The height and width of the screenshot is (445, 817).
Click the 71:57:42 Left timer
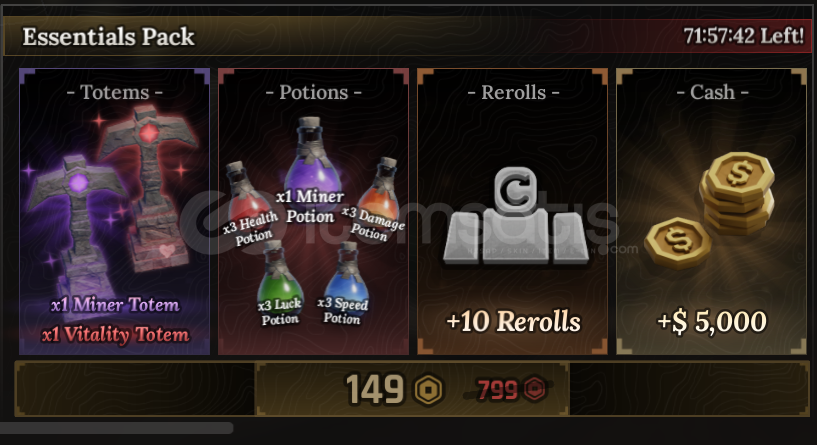[x=744, y=36]
